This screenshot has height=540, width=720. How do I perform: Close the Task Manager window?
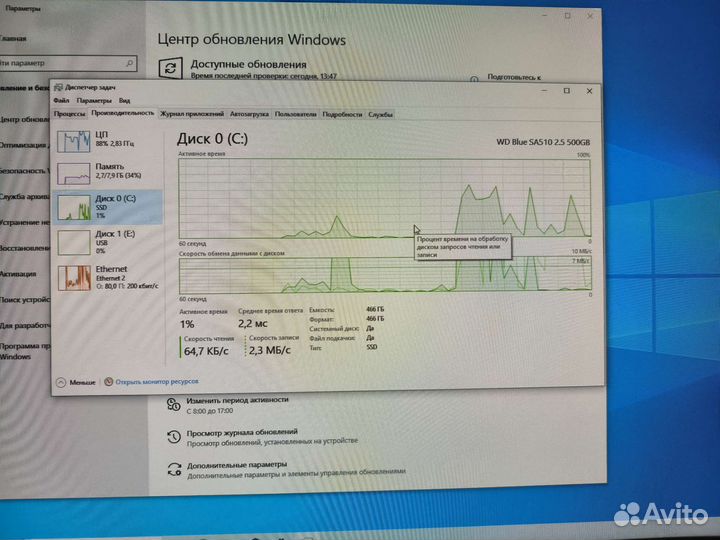coord(589,91)
